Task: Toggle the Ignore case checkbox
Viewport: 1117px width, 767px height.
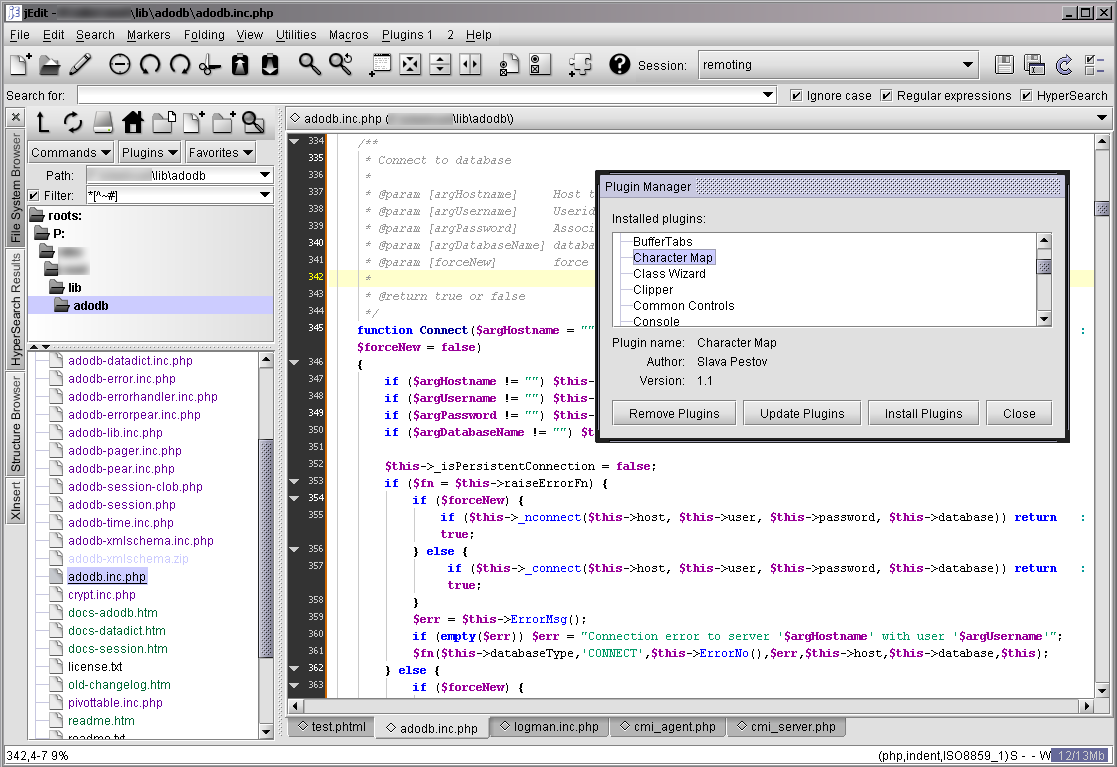Action: (x=796, y=95)
